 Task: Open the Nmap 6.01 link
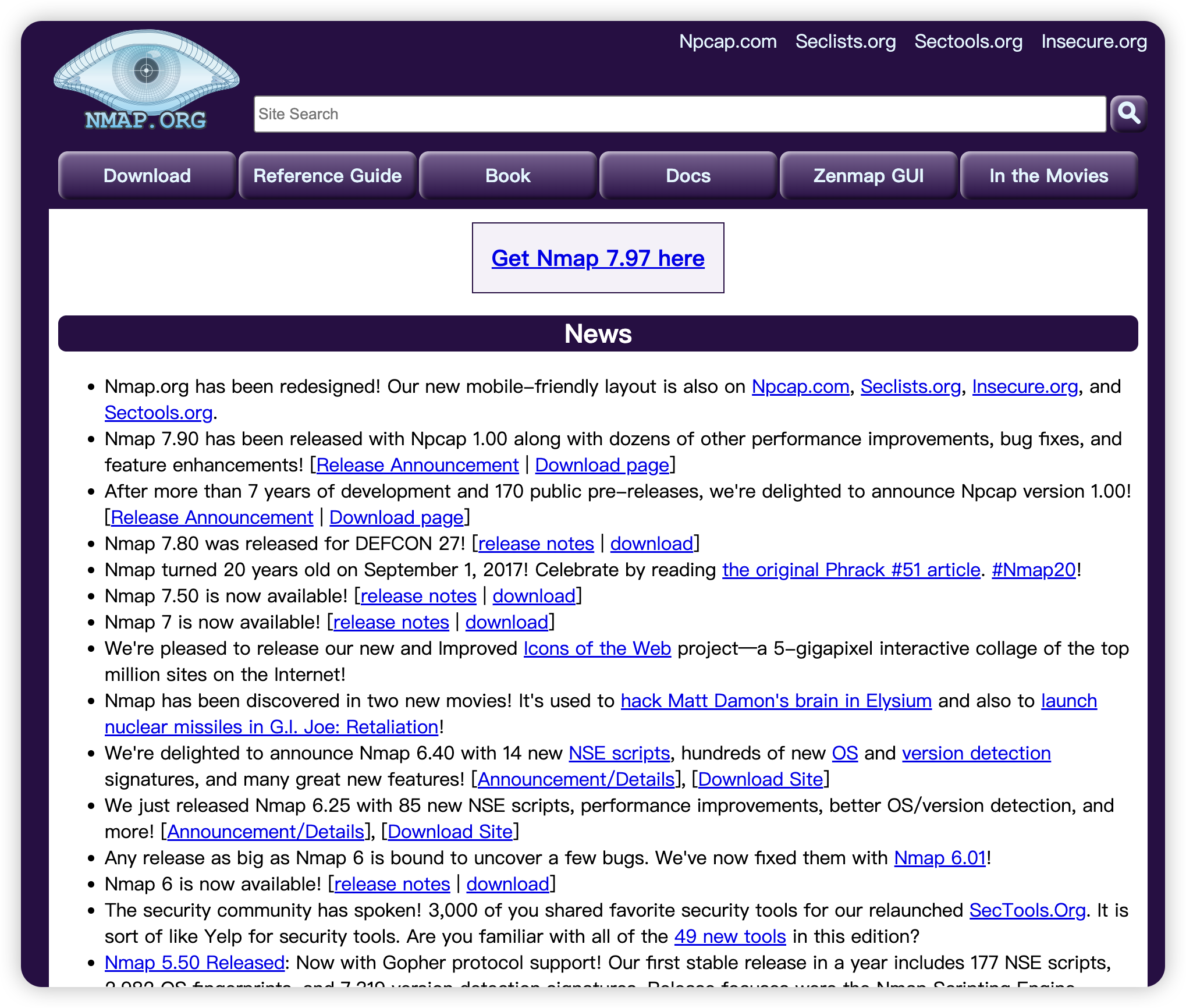[x=939, y=858]
